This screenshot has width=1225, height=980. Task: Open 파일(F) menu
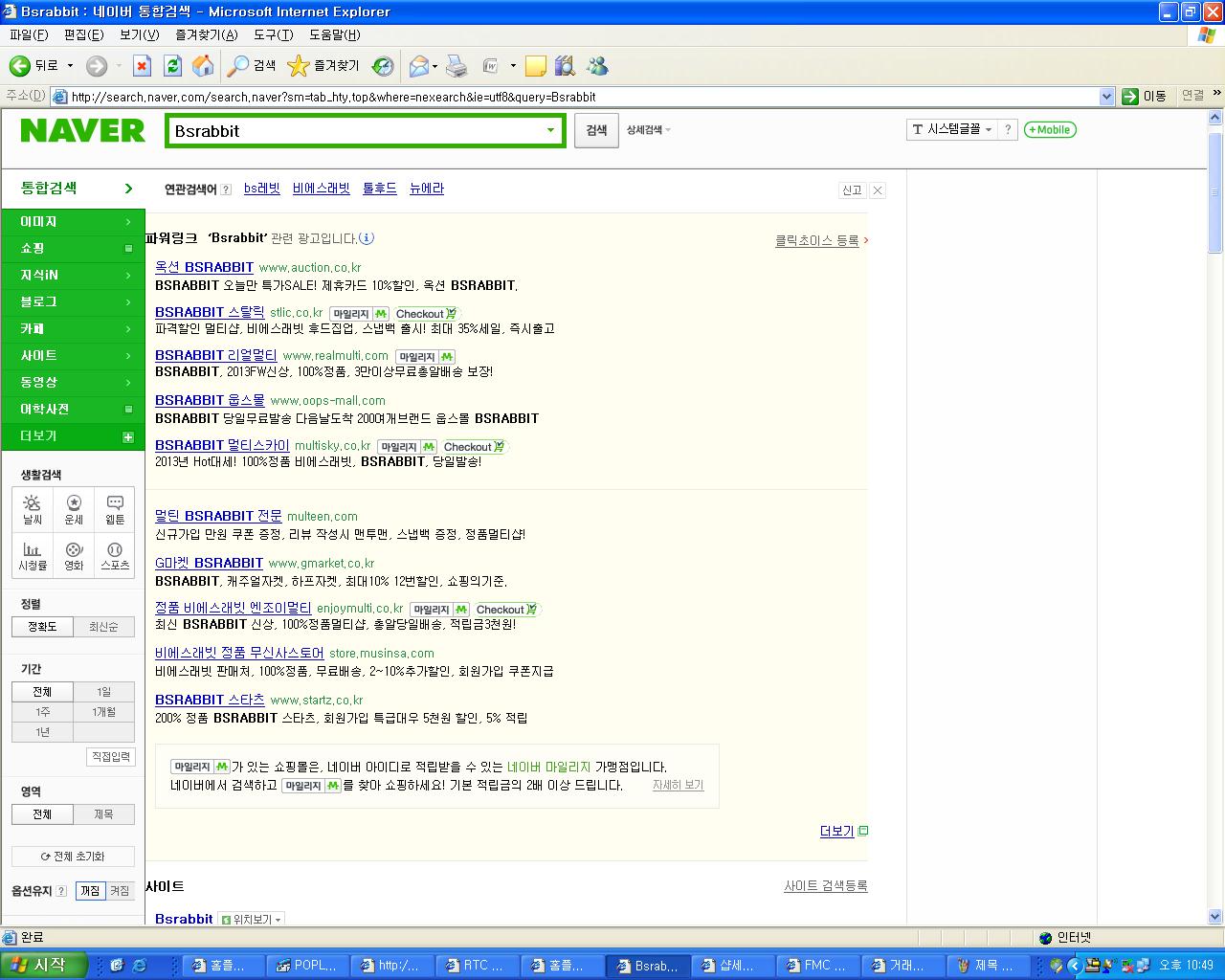point(29,34)
